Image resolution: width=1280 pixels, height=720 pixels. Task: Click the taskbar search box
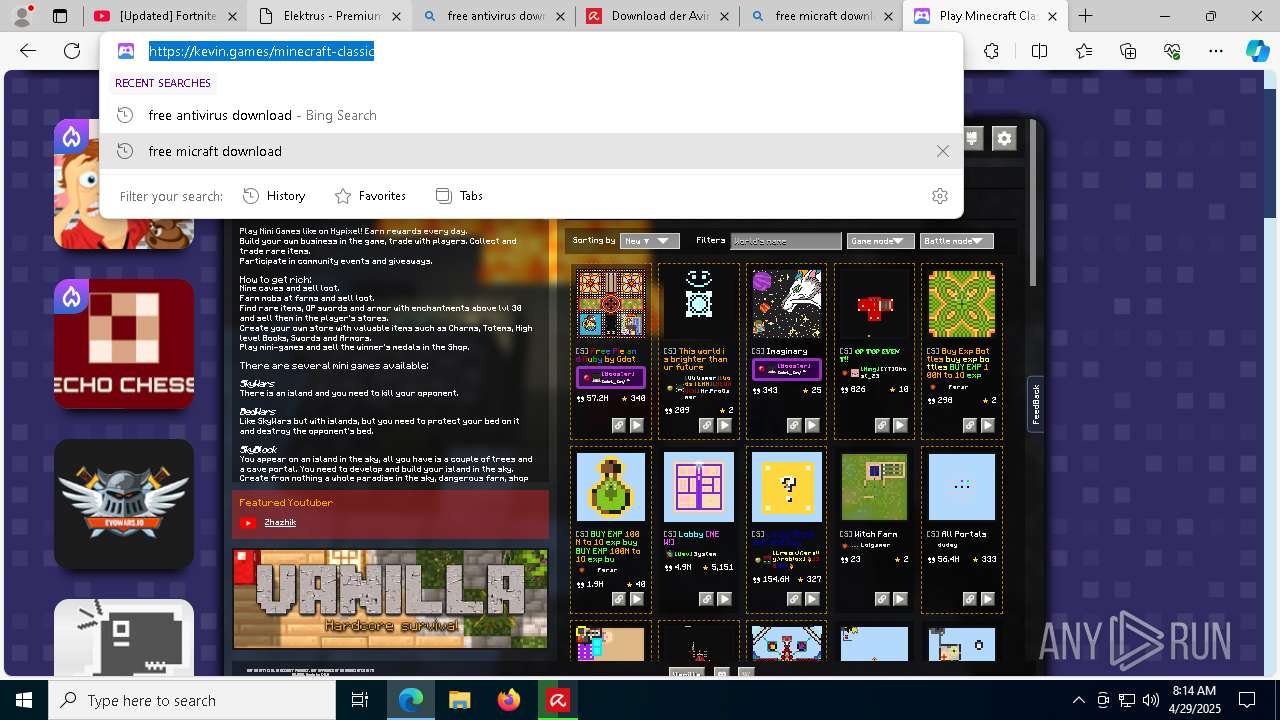[x=192, y=700]
